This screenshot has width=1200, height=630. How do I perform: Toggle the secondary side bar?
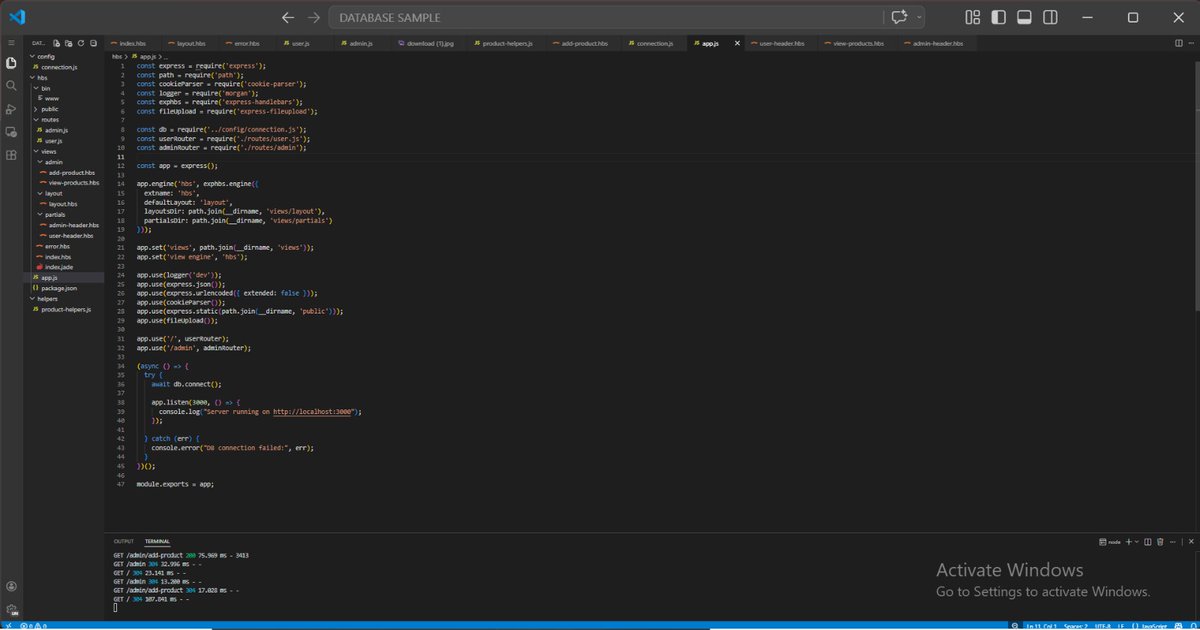pyautogui.click(x=1050, y=17)
